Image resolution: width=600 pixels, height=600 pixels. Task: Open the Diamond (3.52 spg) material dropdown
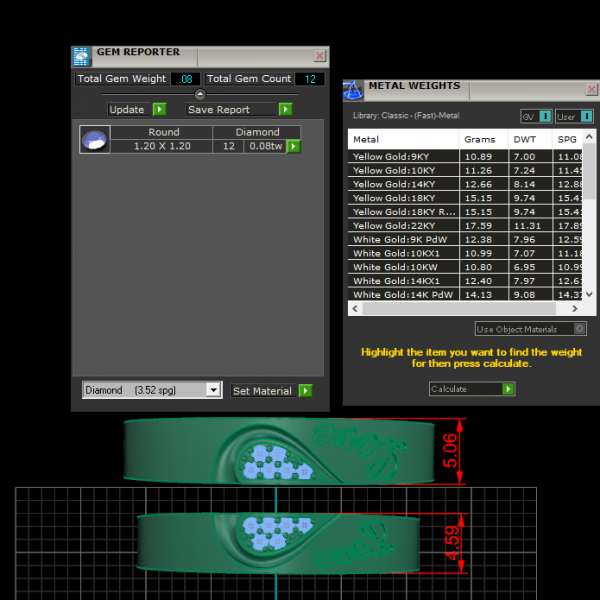coord(213,391)
